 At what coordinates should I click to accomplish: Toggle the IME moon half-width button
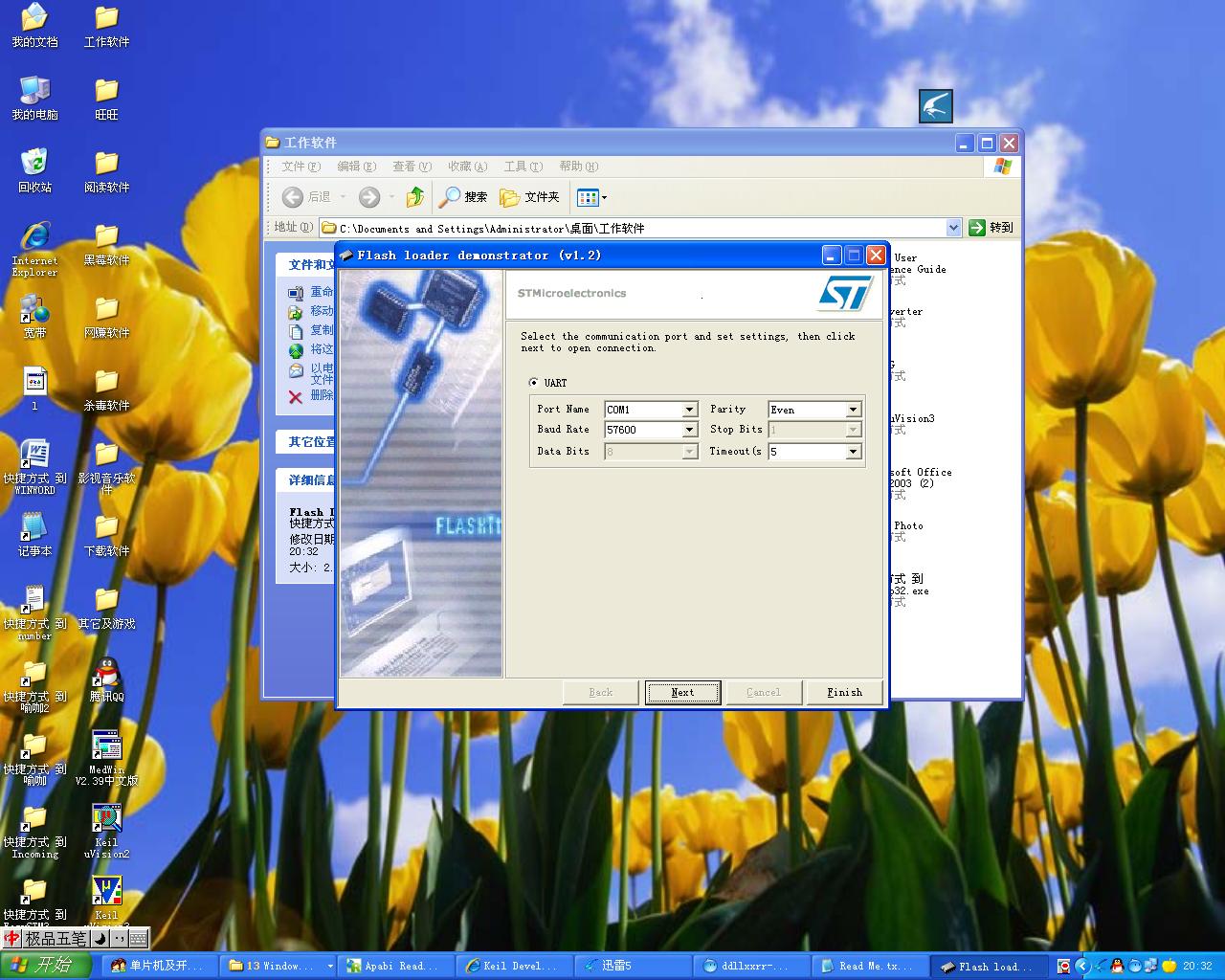100,939
